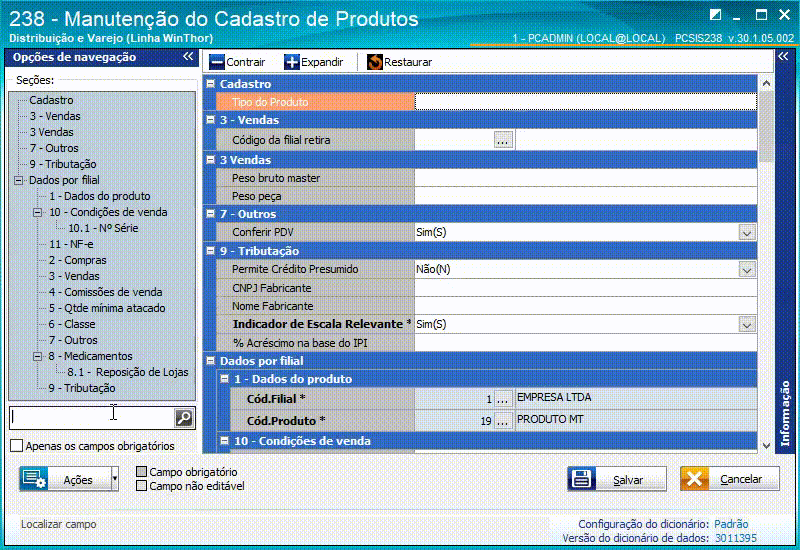Viewport: 800px width, 550px height.
Task: Collapse 1 - Dados do produto subsection
Action: [224, 379]
